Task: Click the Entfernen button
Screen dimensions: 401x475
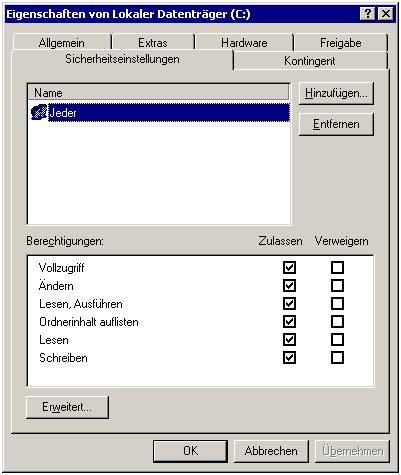Action: click(336, 124)
